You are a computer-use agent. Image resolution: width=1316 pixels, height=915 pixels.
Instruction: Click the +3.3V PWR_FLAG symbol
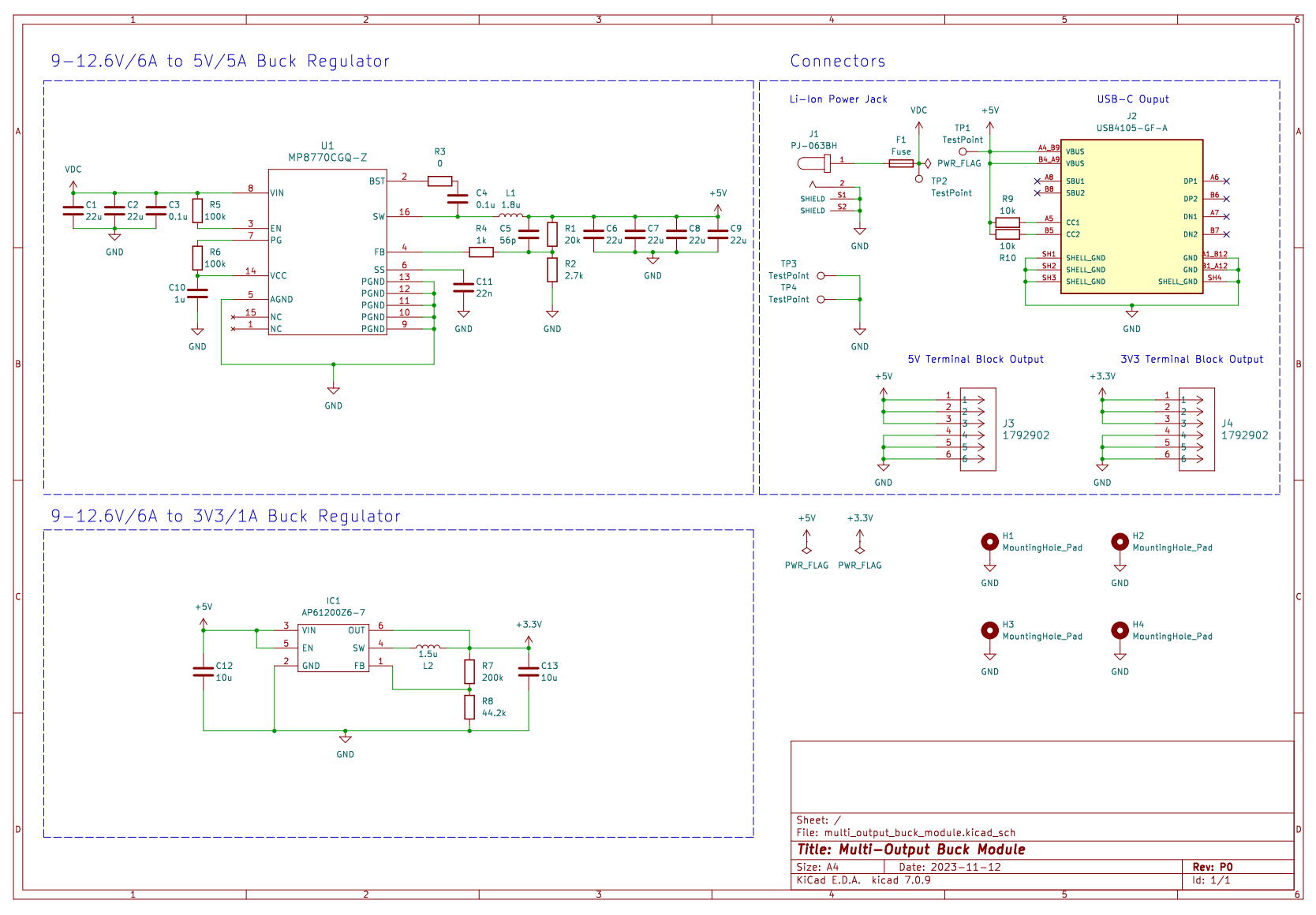point(860,550)
